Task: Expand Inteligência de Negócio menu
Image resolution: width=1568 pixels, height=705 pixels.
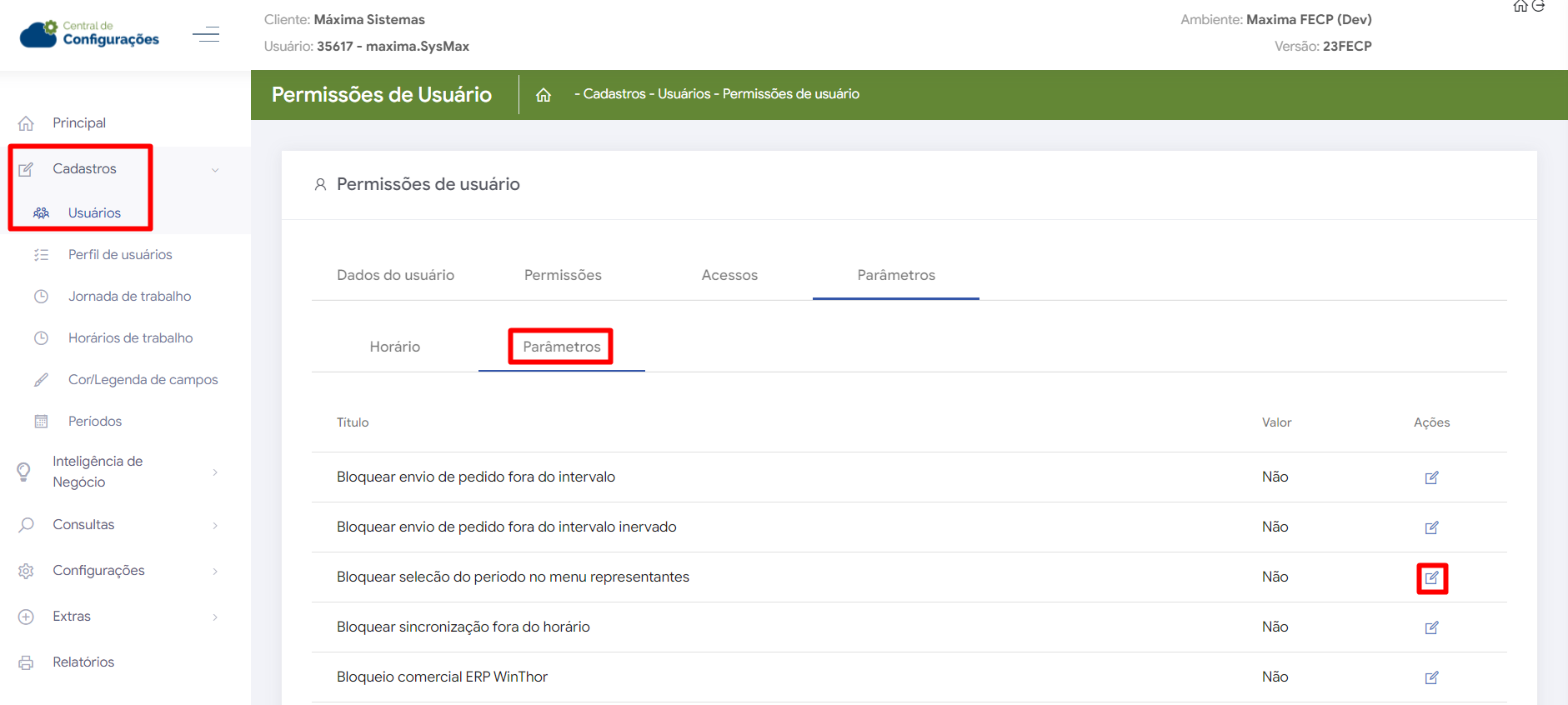Action: [215, 472]
